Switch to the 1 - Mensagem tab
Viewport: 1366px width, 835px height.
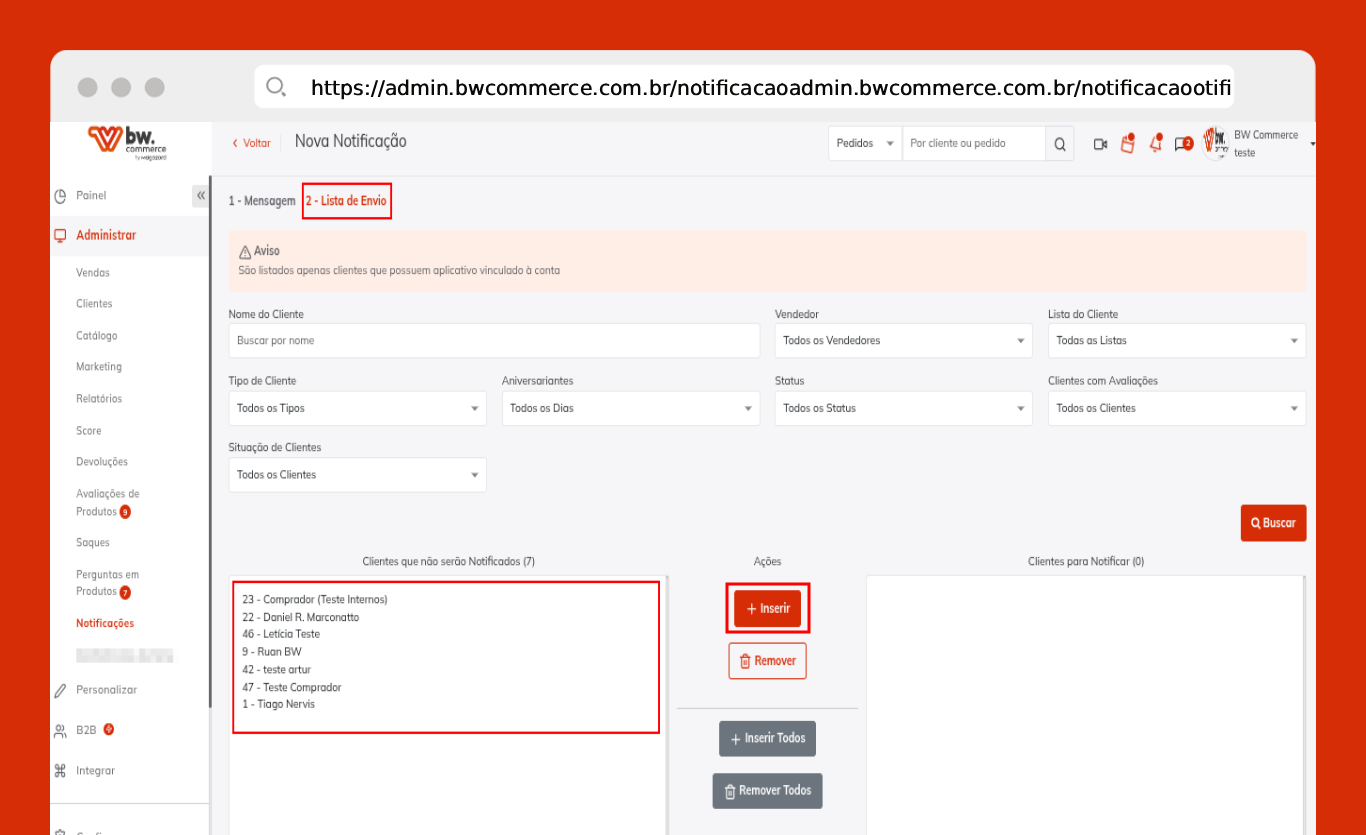coord(262,201)
